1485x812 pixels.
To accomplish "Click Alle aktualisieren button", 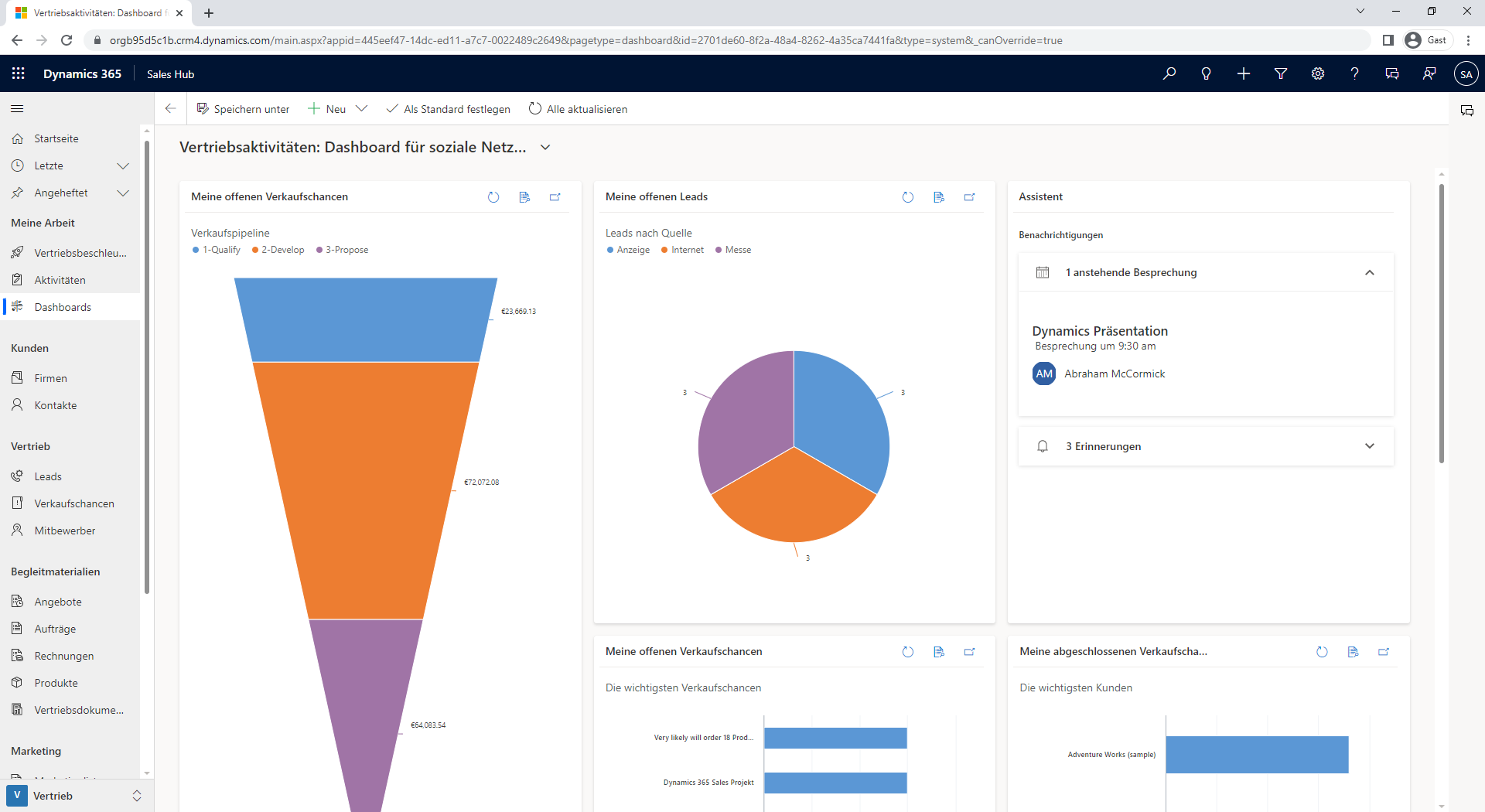I will 578,109.
